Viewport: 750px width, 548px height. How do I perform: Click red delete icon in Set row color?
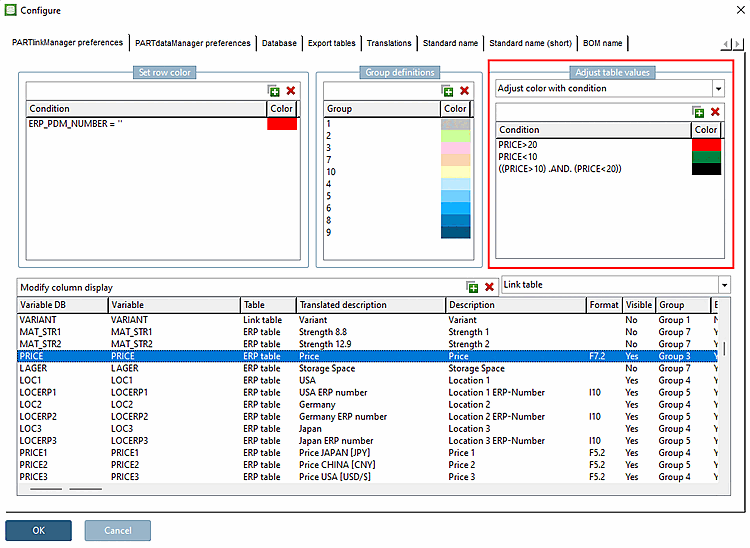point(291,91)
